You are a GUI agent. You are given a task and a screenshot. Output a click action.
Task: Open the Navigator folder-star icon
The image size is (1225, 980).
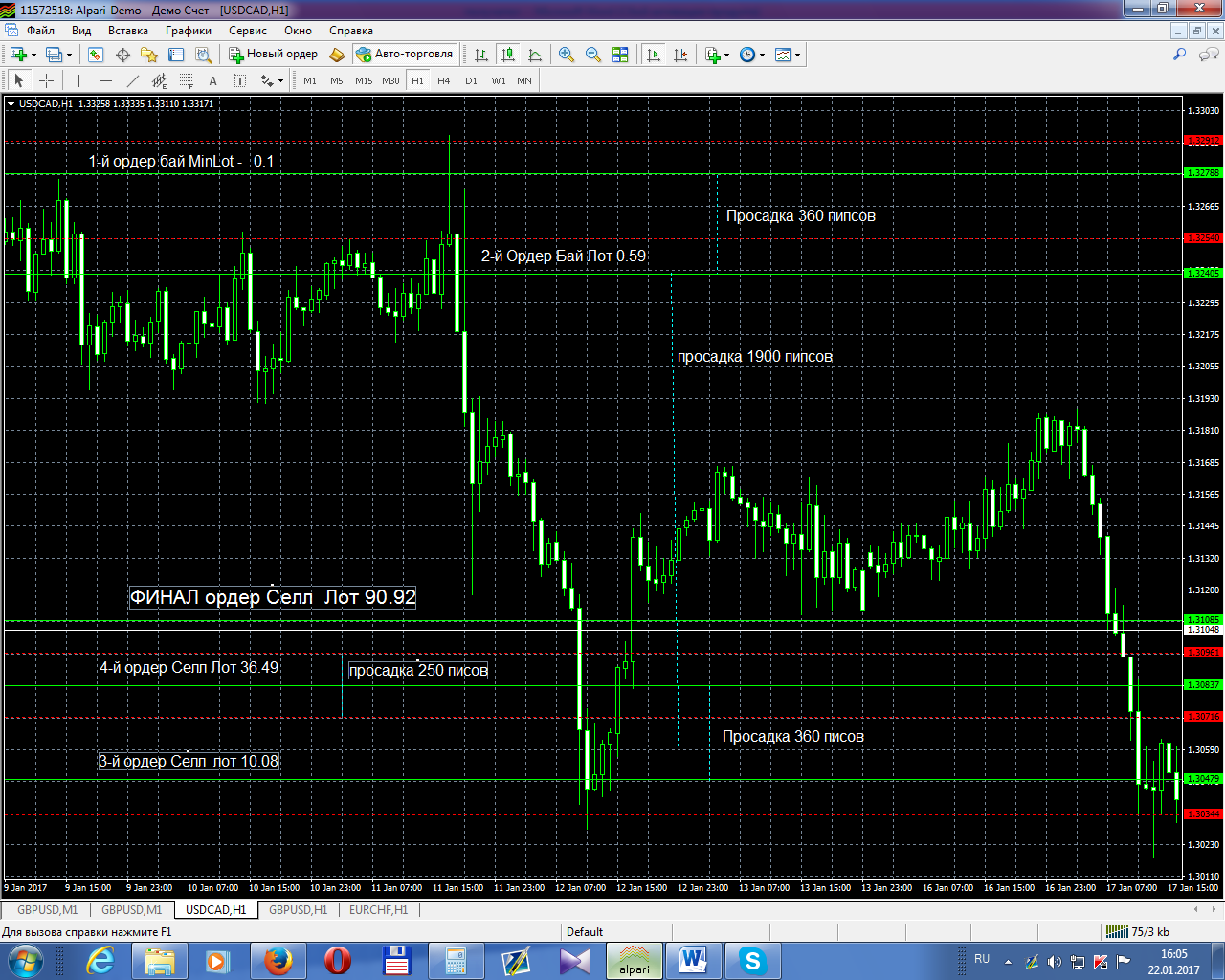coord(149,55)
